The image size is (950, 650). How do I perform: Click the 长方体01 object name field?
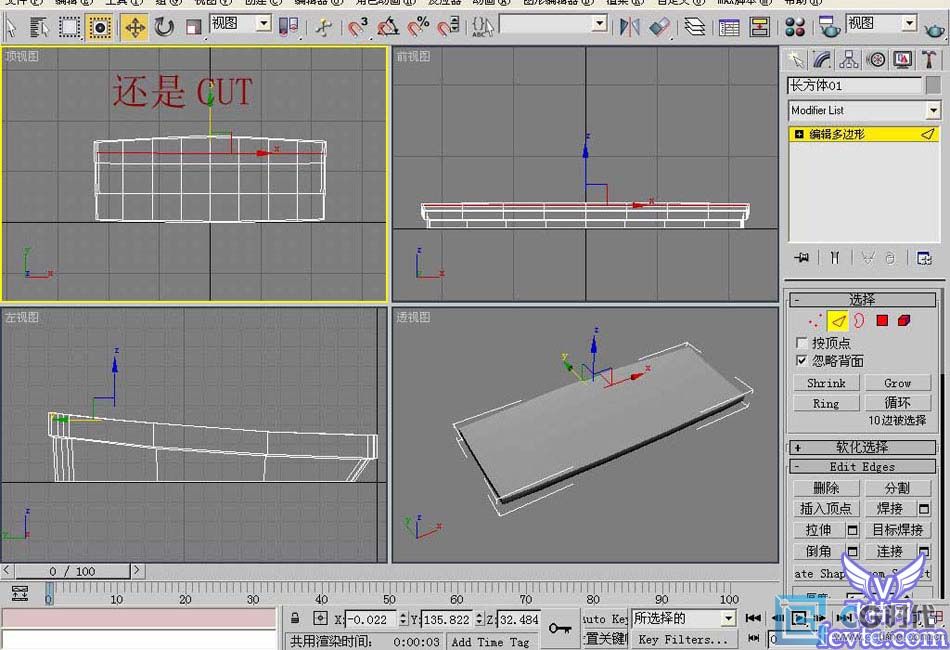[x=855, y=85]
